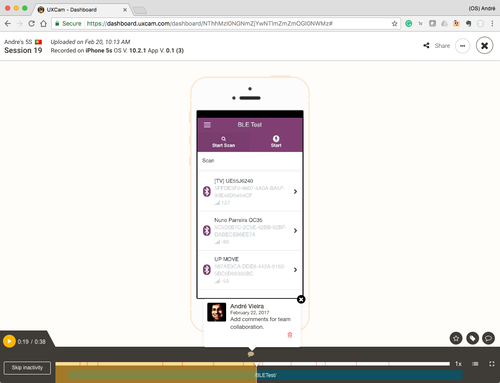The height and width of the screenshot is (383, 500).
Task: Click André Vieira's avatar in the comment
Action: coord(217,312)
